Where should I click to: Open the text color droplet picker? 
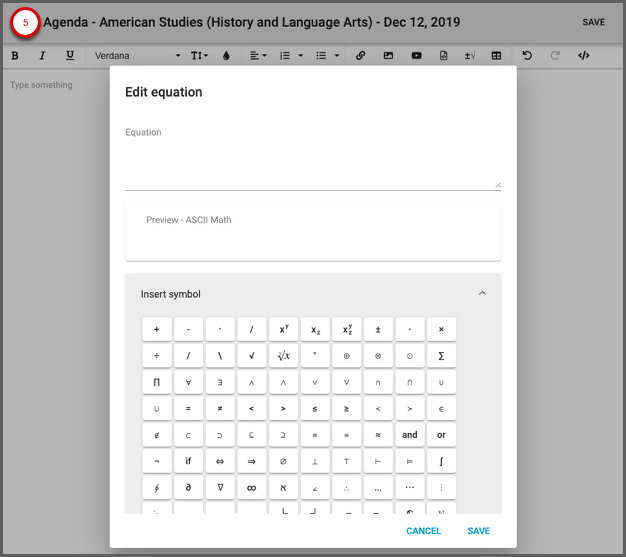coord(226,56)
